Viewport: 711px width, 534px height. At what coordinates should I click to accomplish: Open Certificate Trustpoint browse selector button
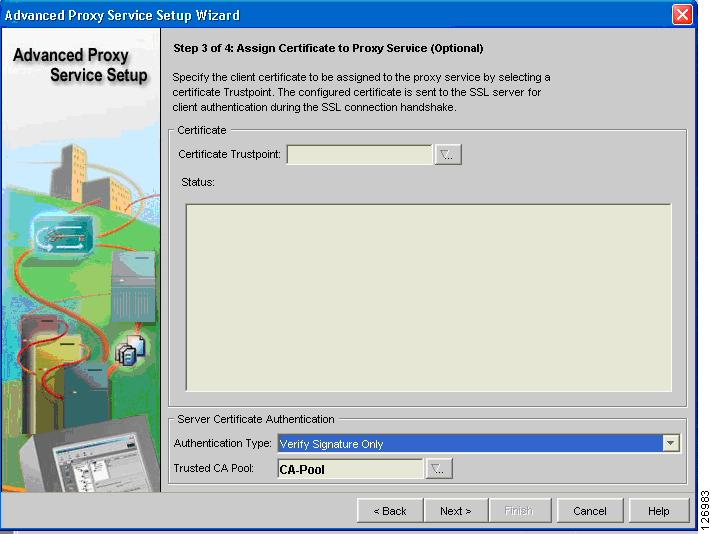pos(448,155)
